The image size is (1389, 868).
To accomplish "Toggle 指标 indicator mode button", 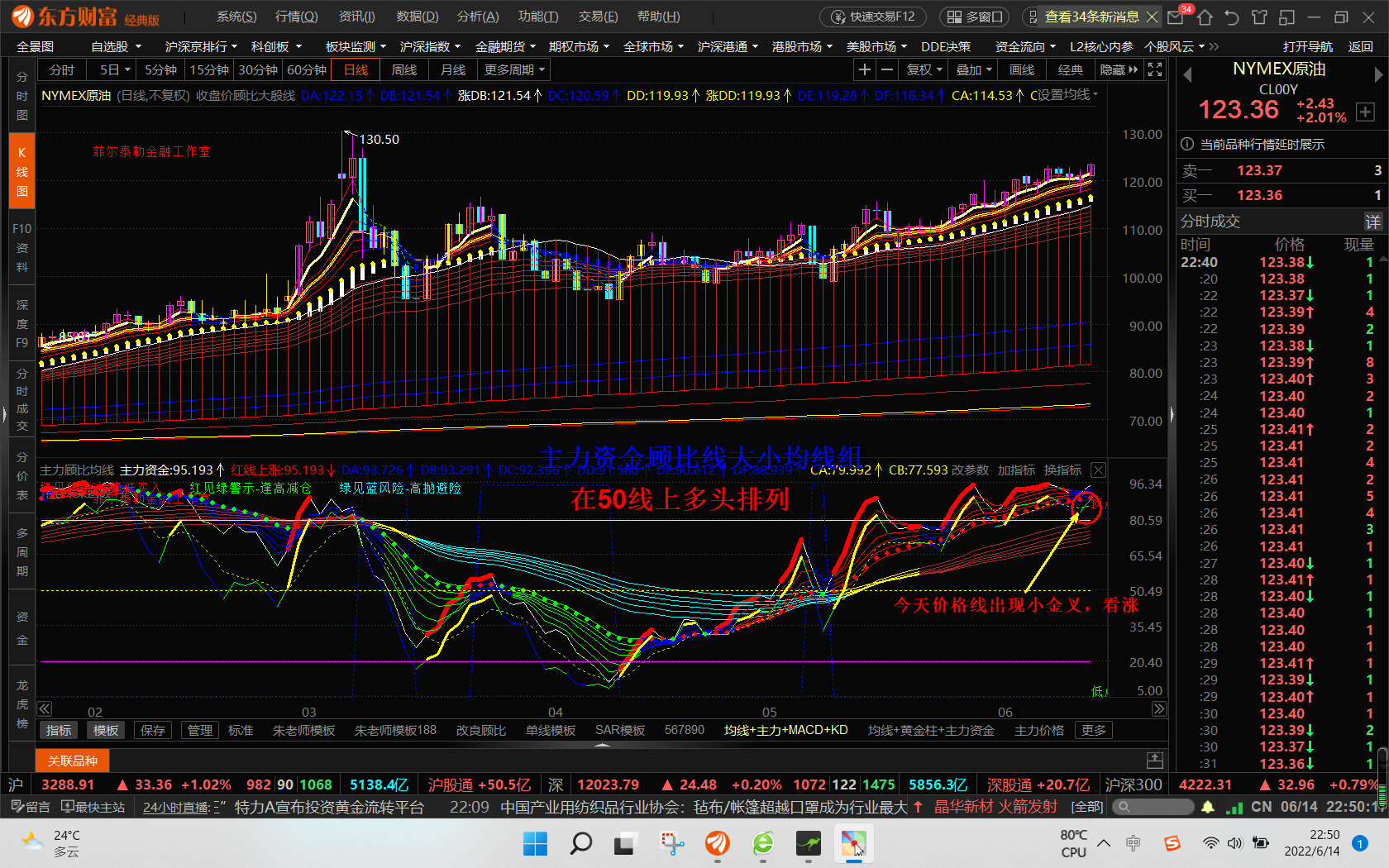I will (59, 730).
